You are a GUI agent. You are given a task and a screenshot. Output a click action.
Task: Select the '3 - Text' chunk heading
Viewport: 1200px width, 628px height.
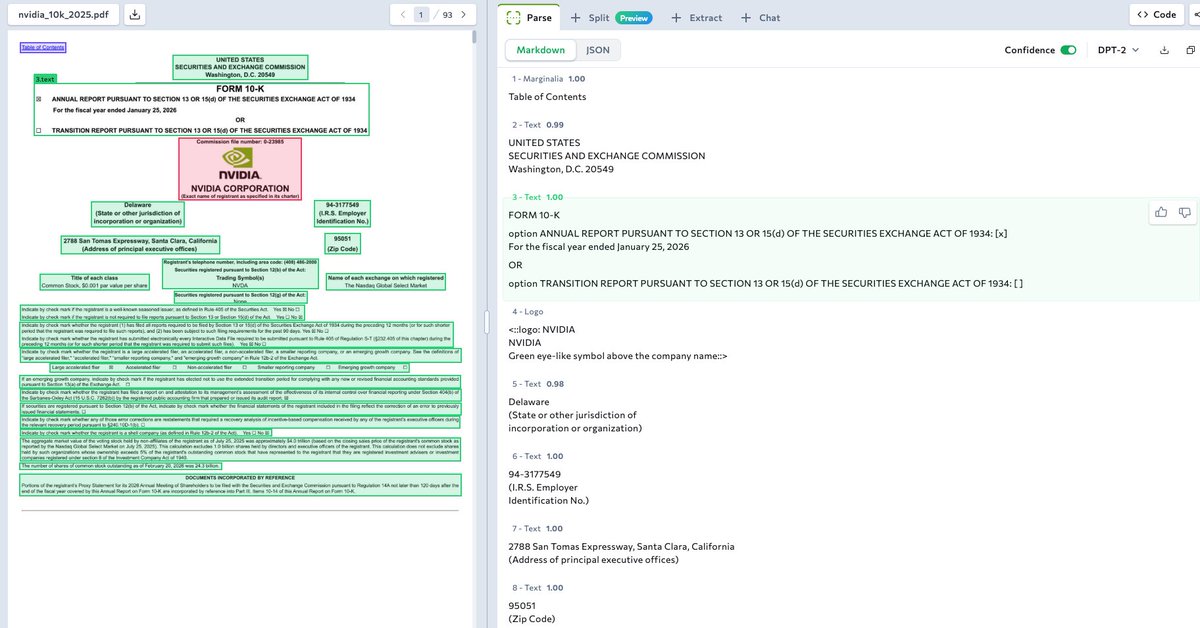537,198
